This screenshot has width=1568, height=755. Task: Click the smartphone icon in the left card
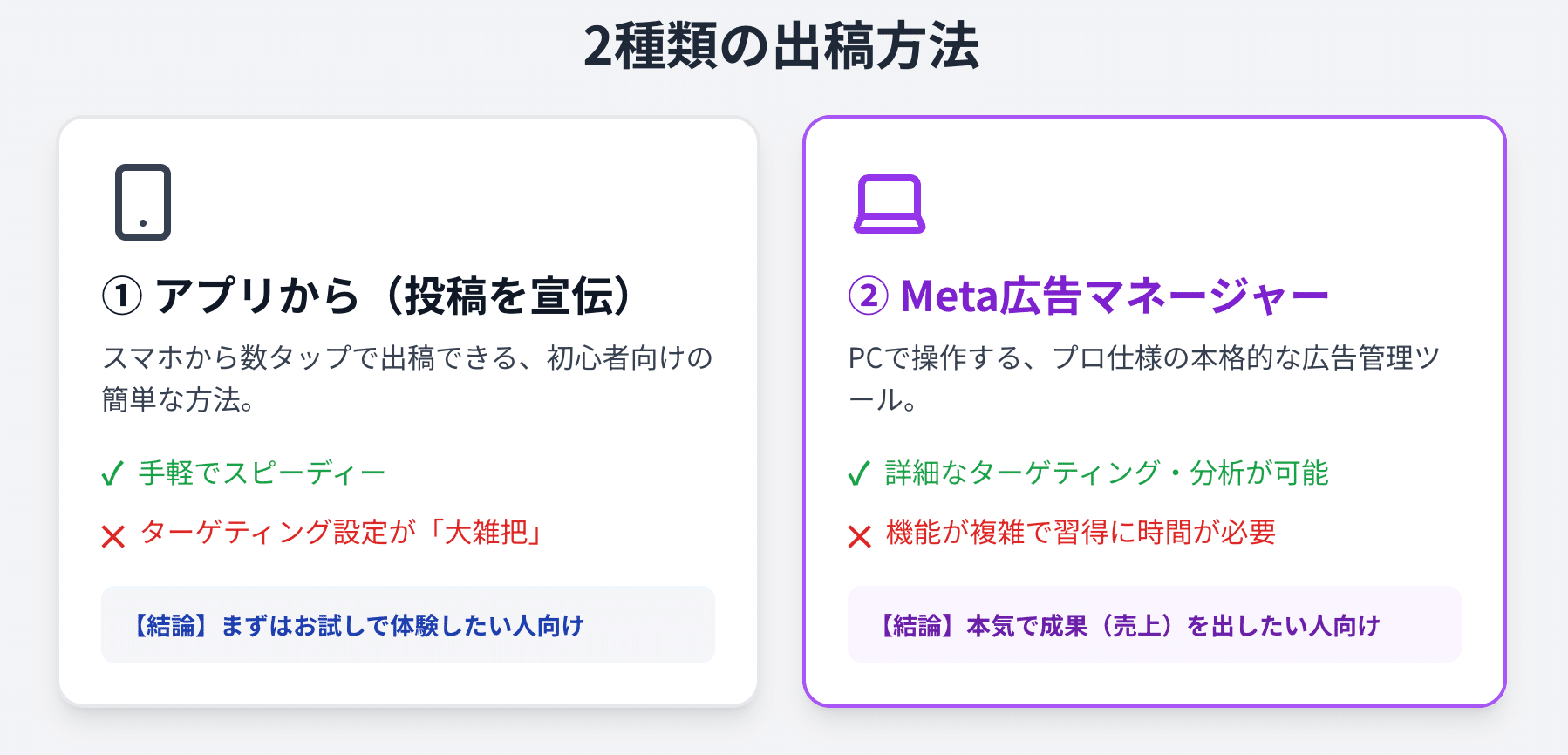[x=143, y=202]
